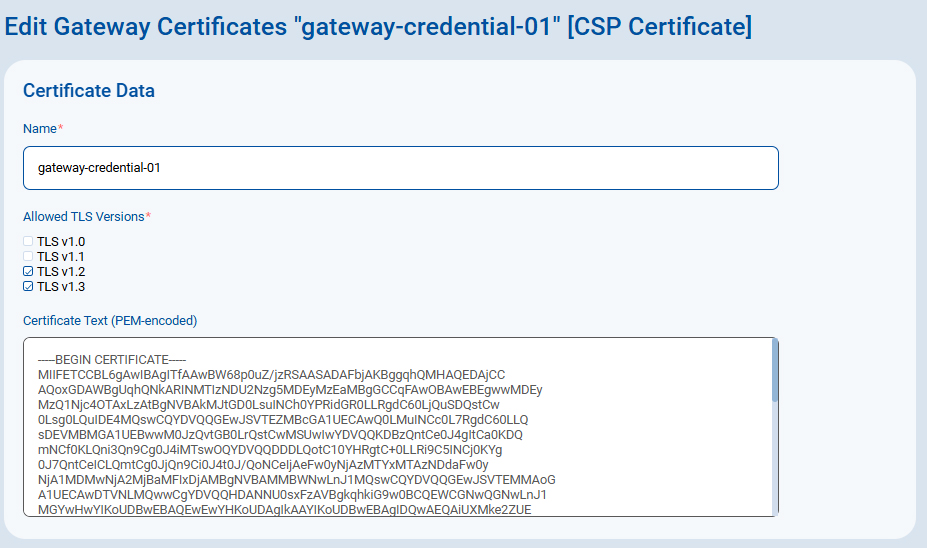Image resolution: width=927 pixels, height=548 pixels.
Task: Click the TLS v1.0 label text
Action: [x=61, y=242]
